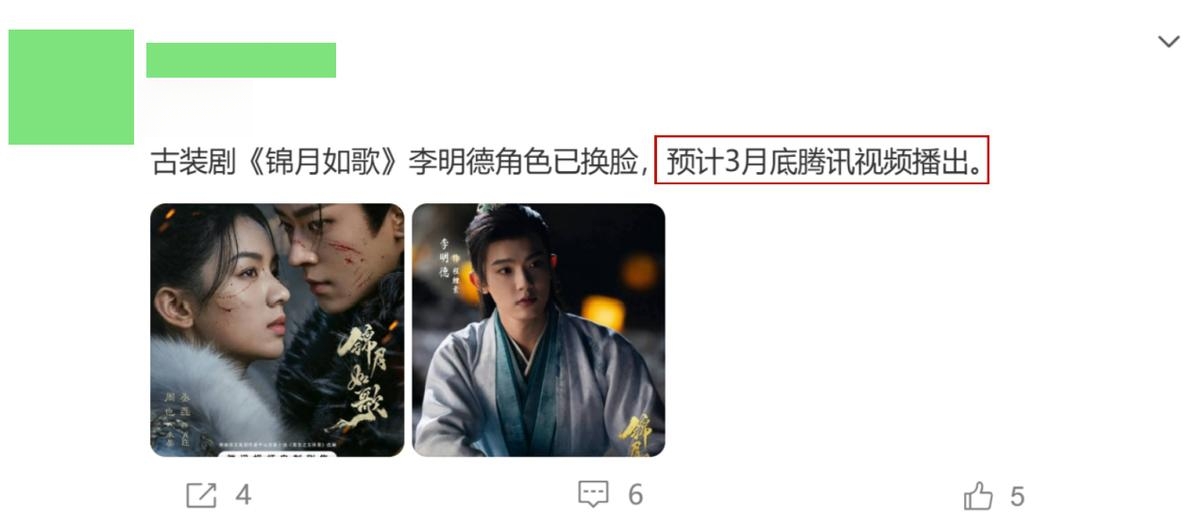1200x532 pixels.
Task: Click the white banner under first poster
Action: (x=278, y=453)
